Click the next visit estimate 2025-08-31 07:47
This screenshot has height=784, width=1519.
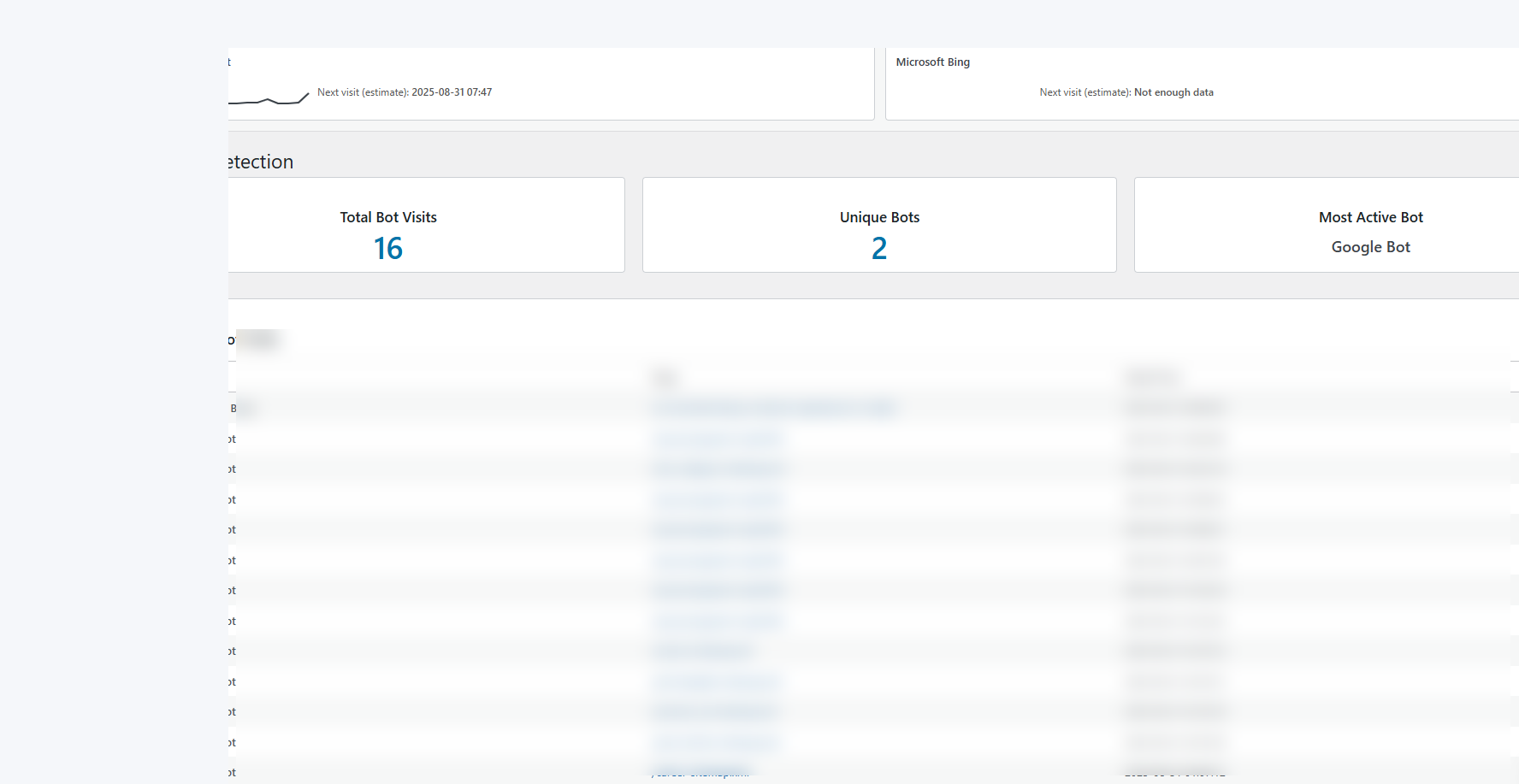452,92
